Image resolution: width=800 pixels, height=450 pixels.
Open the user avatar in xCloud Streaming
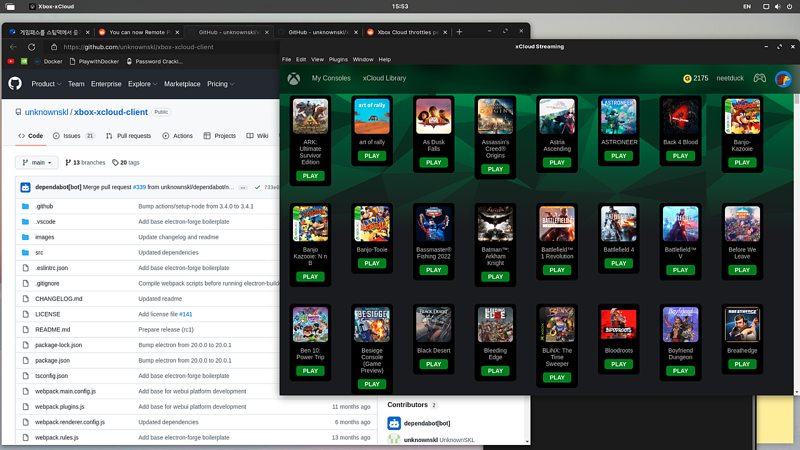pyautogui.click(x=783, y=79)
